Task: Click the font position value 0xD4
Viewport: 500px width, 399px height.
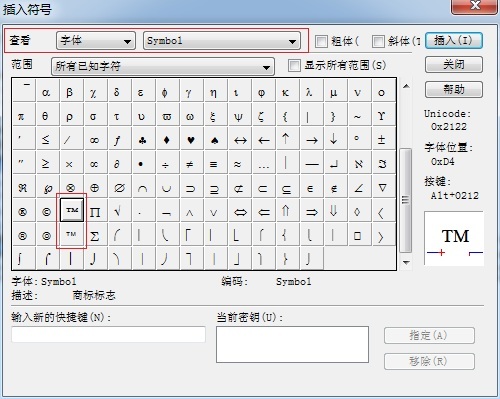Action: pyautogui.click(x=442, y=162)
